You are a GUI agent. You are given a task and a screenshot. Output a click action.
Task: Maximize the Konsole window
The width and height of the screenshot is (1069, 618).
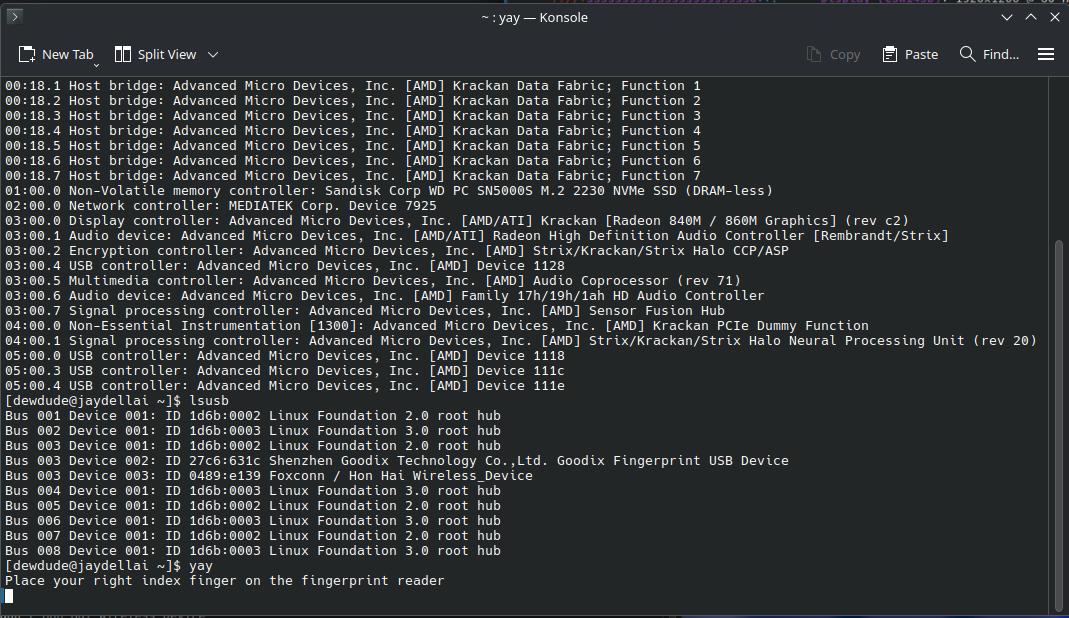[1031, 17]
